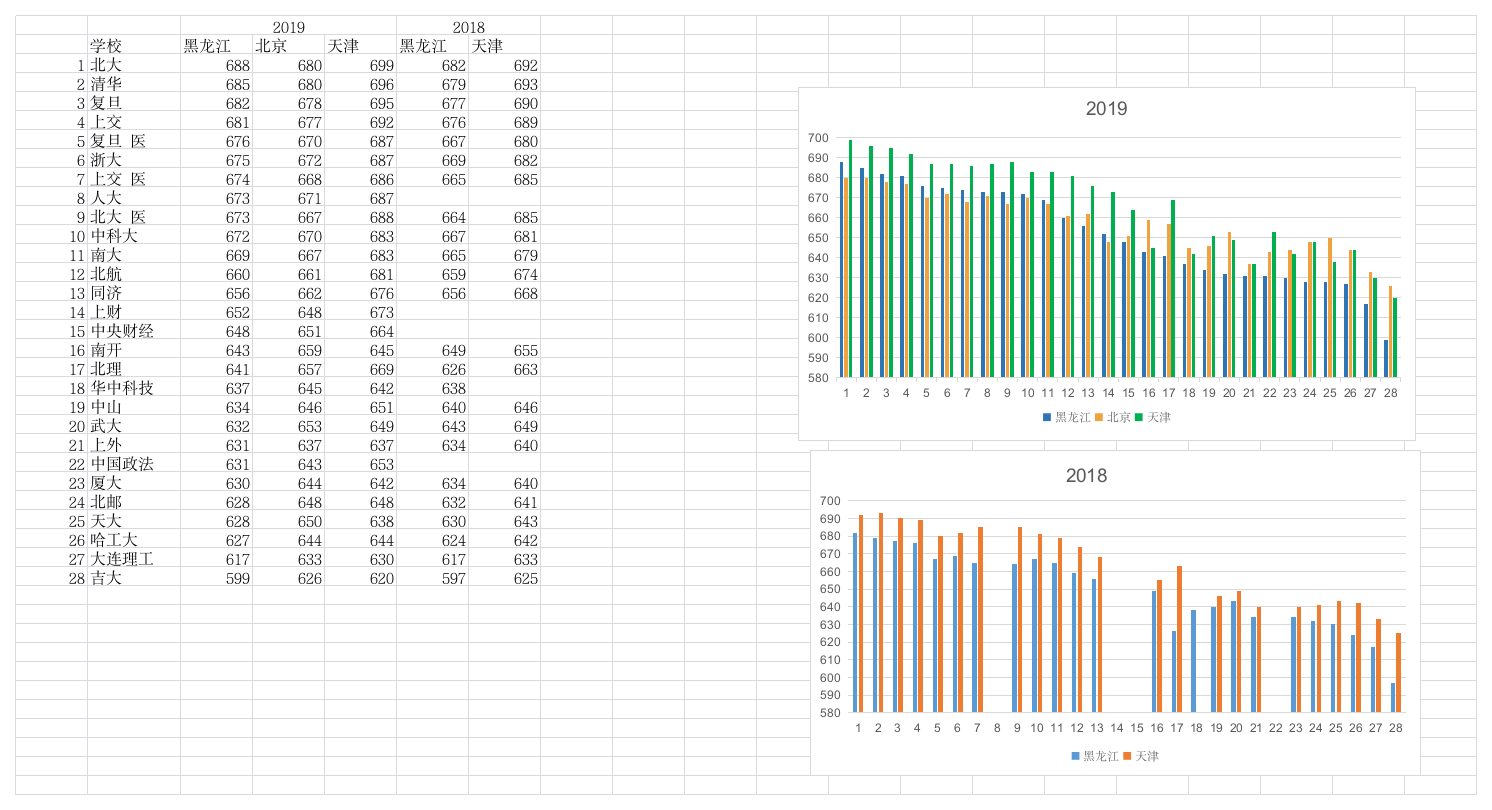Click the cell with value 620
The width and height of the screenshot is (1492, 810).
[x=360, y=578]
